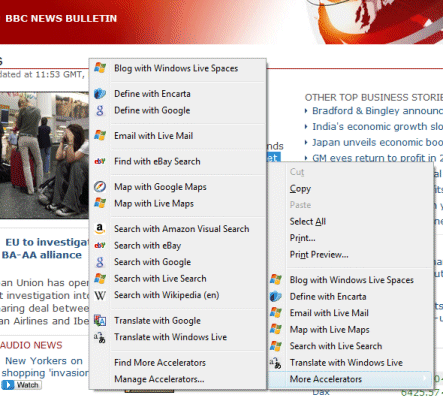The image size is (443, 398).
Task: Click Google icon beside Search with Google
Action: point(100,262)
